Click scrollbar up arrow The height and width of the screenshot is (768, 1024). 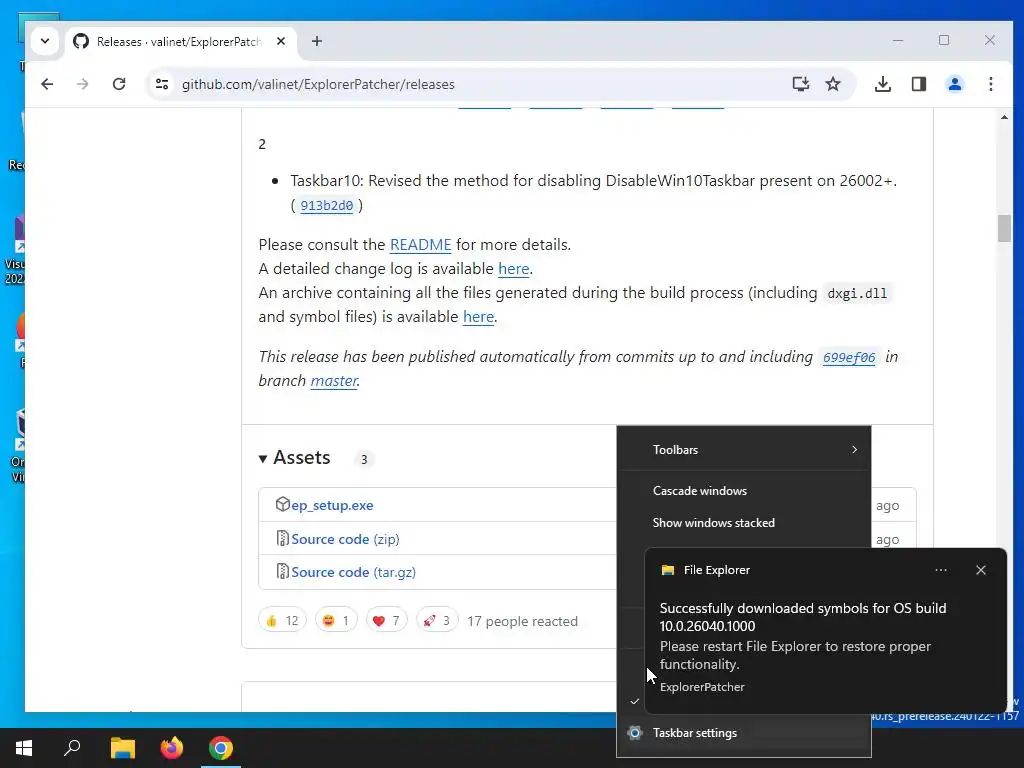[x=1004, y=118]
